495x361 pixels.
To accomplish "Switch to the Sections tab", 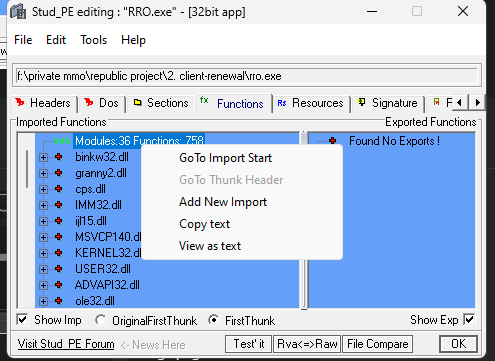I will tap(161, 103).
